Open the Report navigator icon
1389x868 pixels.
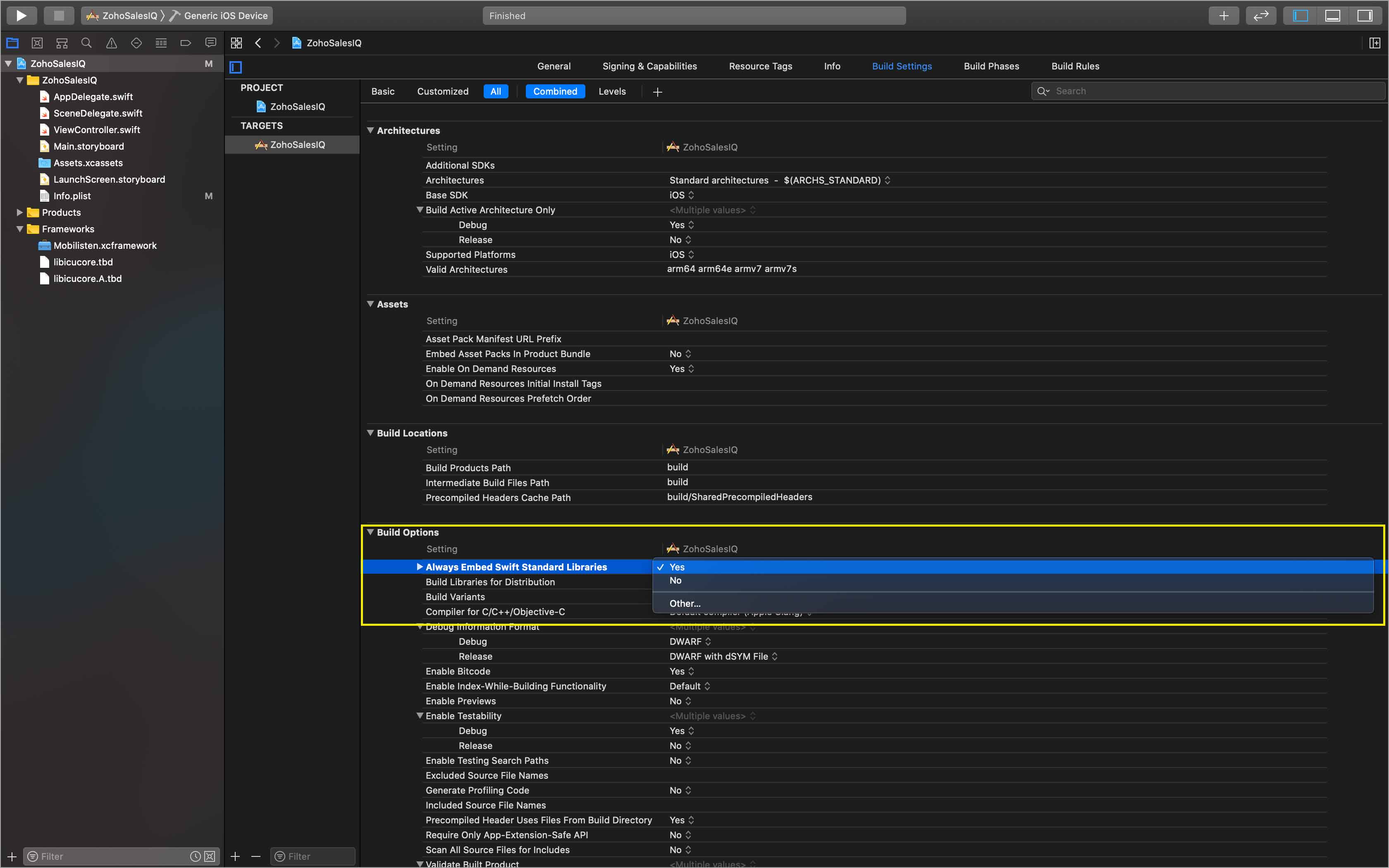coord(211,43)
